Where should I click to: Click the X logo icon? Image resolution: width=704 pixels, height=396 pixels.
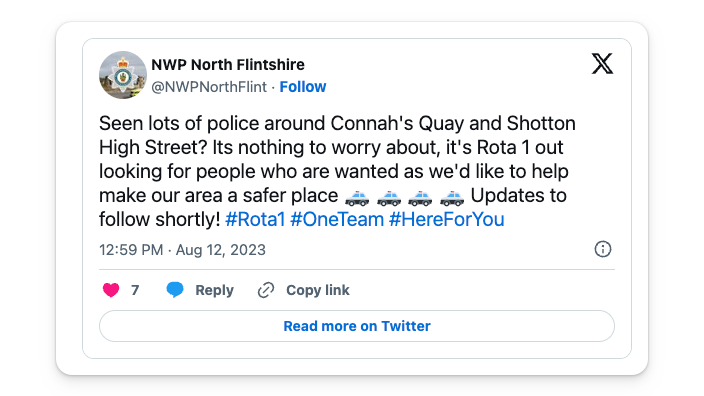[x=602, y=63]
